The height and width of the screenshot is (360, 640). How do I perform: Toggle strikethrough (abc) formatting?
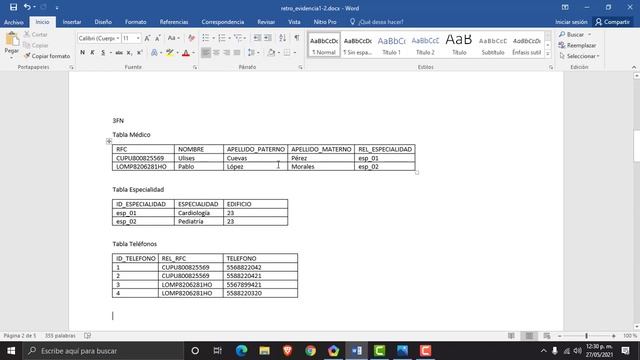coord(119,52)
